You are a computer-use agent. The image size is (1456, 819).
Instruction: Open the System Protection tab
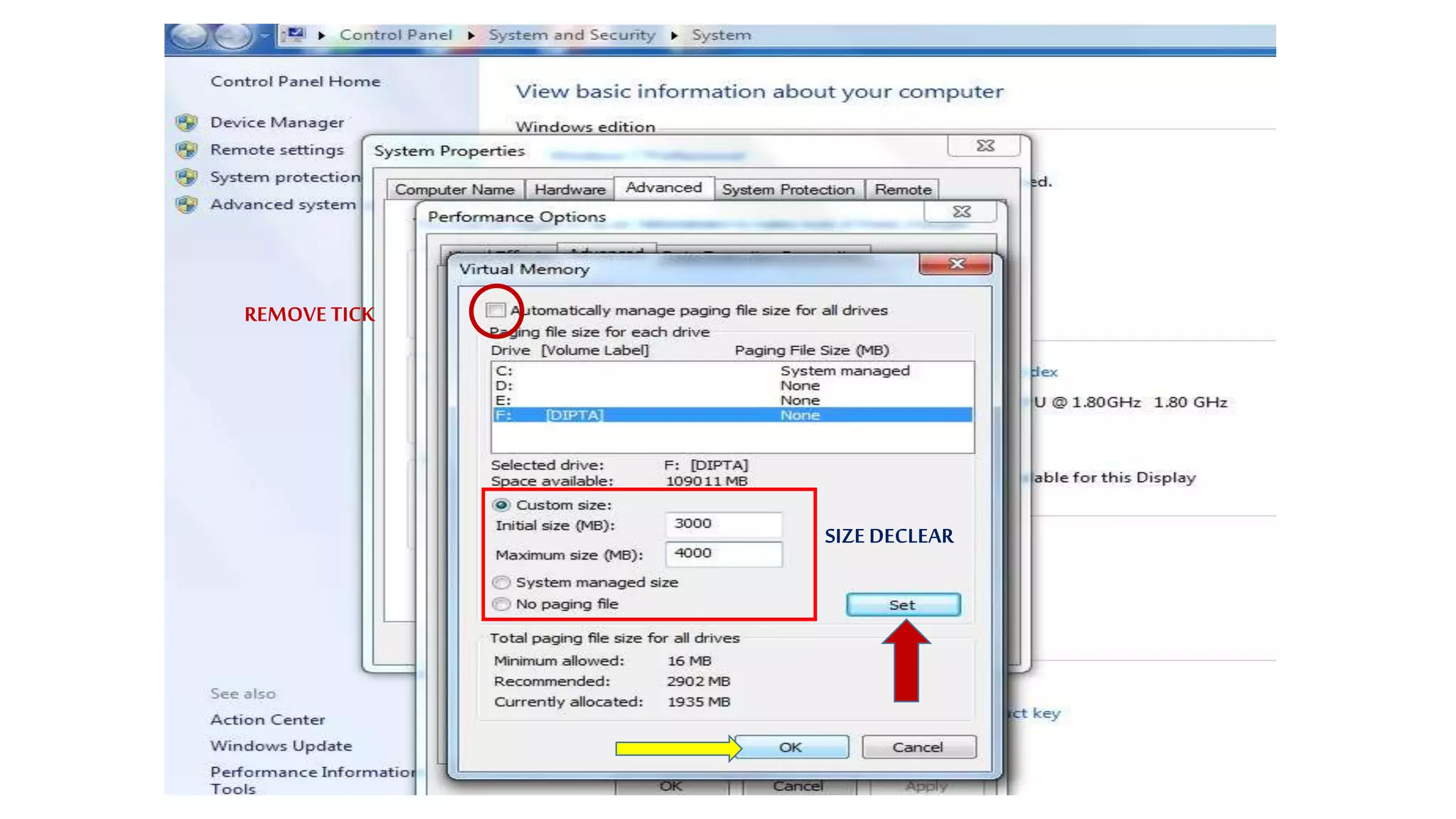(x=788, y=190)
